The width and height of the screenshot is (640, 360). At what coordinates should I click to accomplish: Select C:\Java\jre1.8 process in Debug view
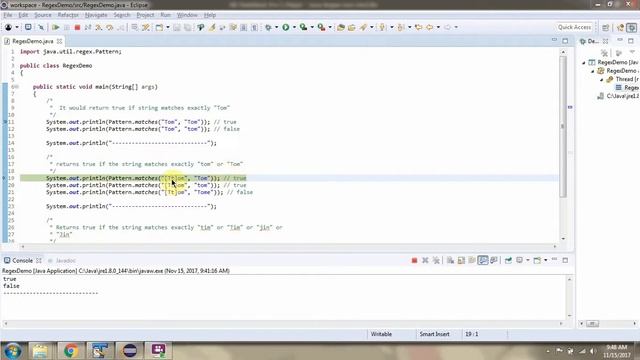pyautogui.click(x=618, y=96)
